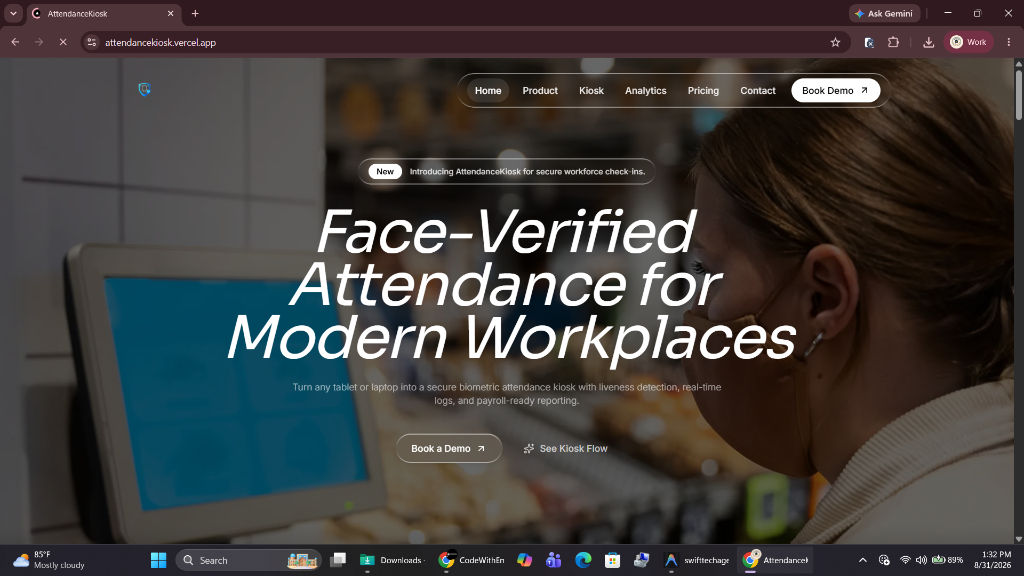Click the AttendanceKiosk taskbar window
This screenshot has width=1024, height=576.
(776, 560)
